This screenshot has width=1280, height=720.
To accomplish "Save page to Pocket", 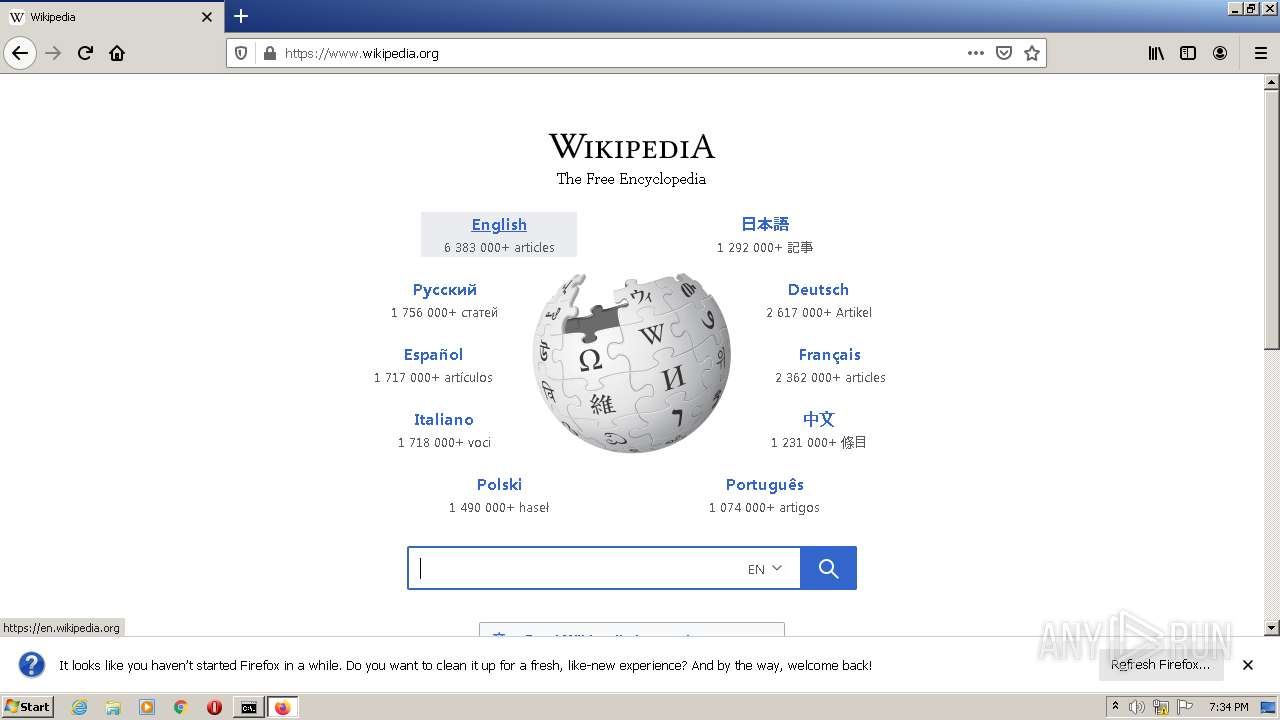I will click(x=1004, y=53).
